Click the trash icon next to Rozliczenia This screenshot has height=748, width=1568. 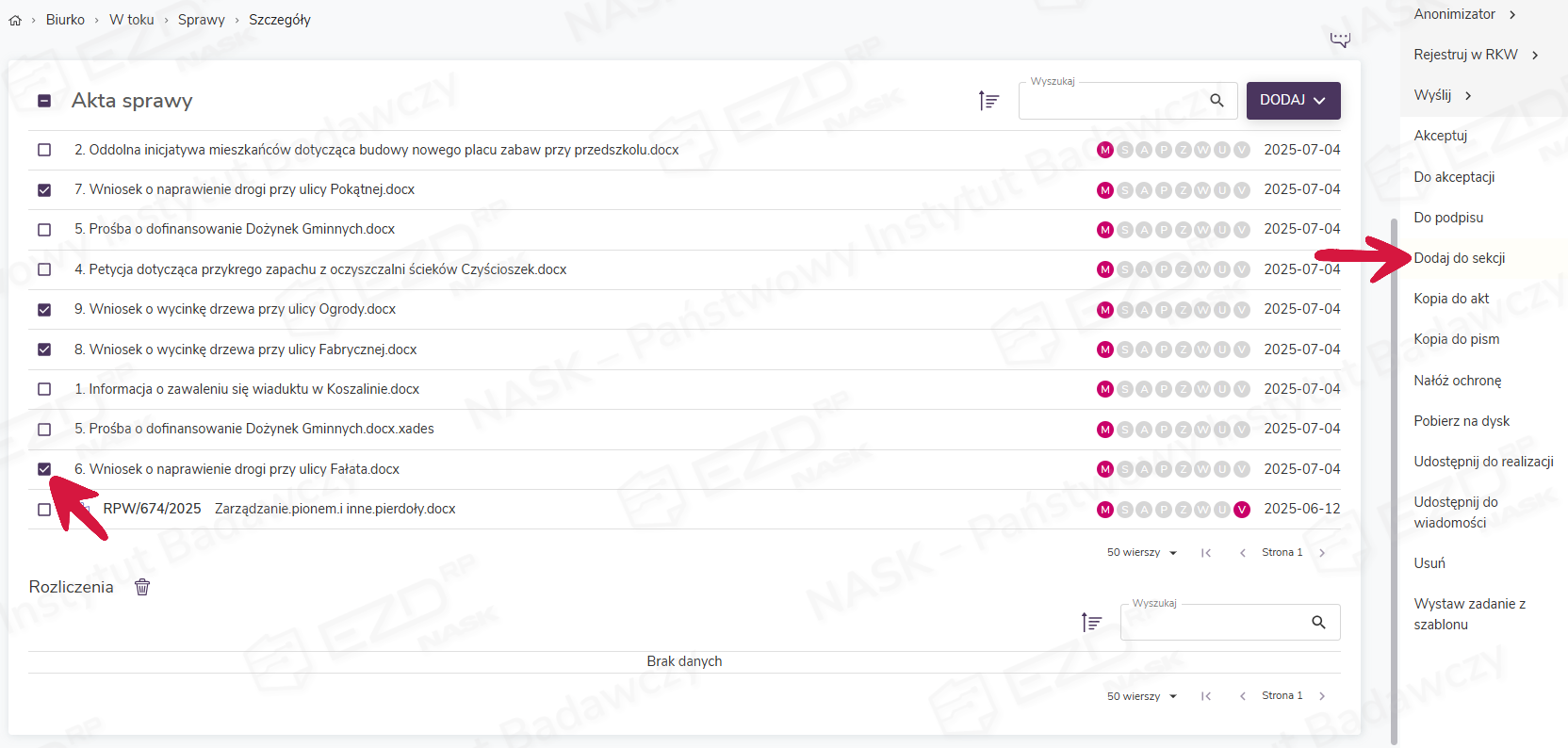[x=142, y=587]
